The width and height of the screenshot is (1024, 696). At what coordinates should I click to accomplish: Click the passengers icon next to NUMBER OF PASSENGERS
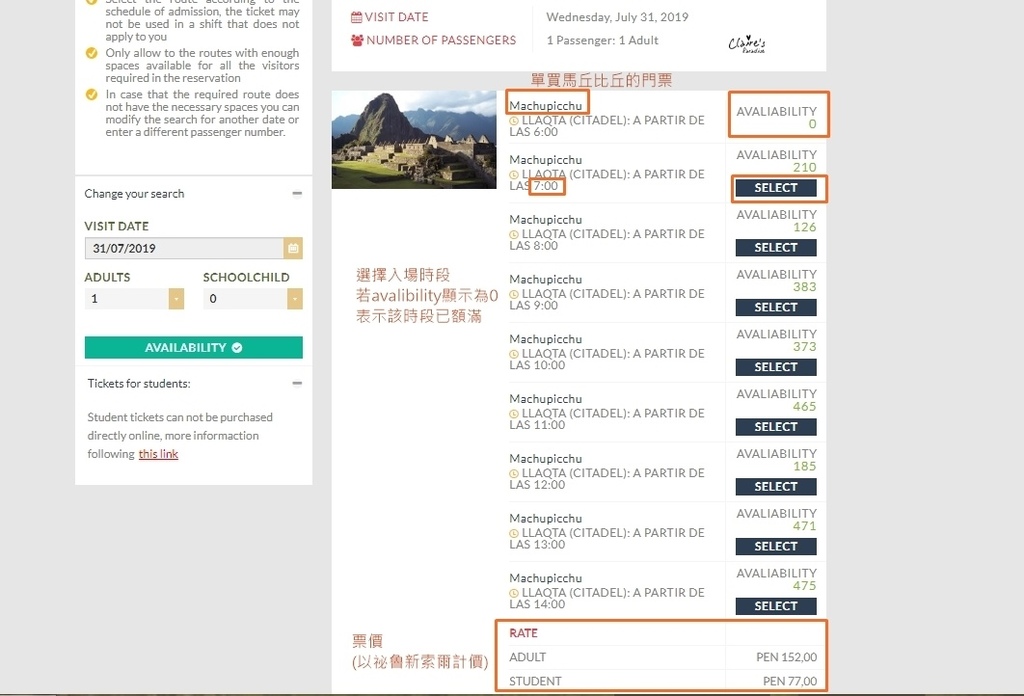coord(357,41)
